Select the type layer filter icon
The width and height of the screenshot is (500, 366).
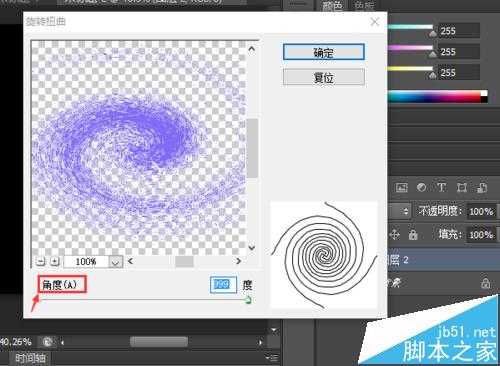pos(442,188)
